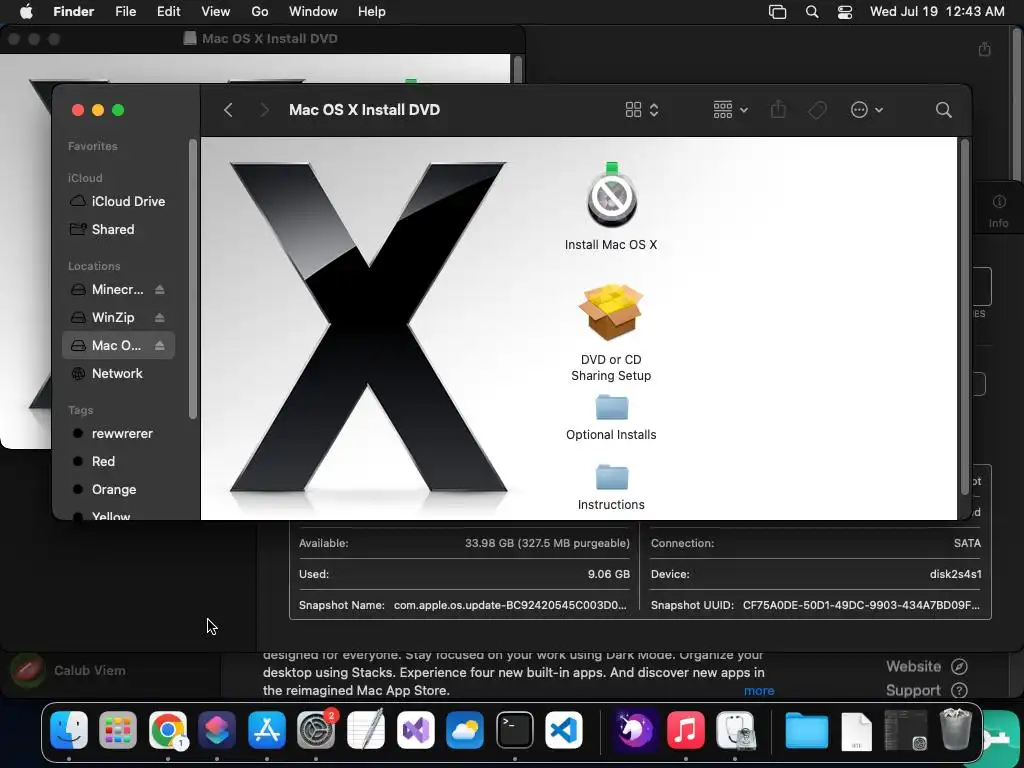
Task: Click the iCloud sidebar heading
Action: pos(85,178)
